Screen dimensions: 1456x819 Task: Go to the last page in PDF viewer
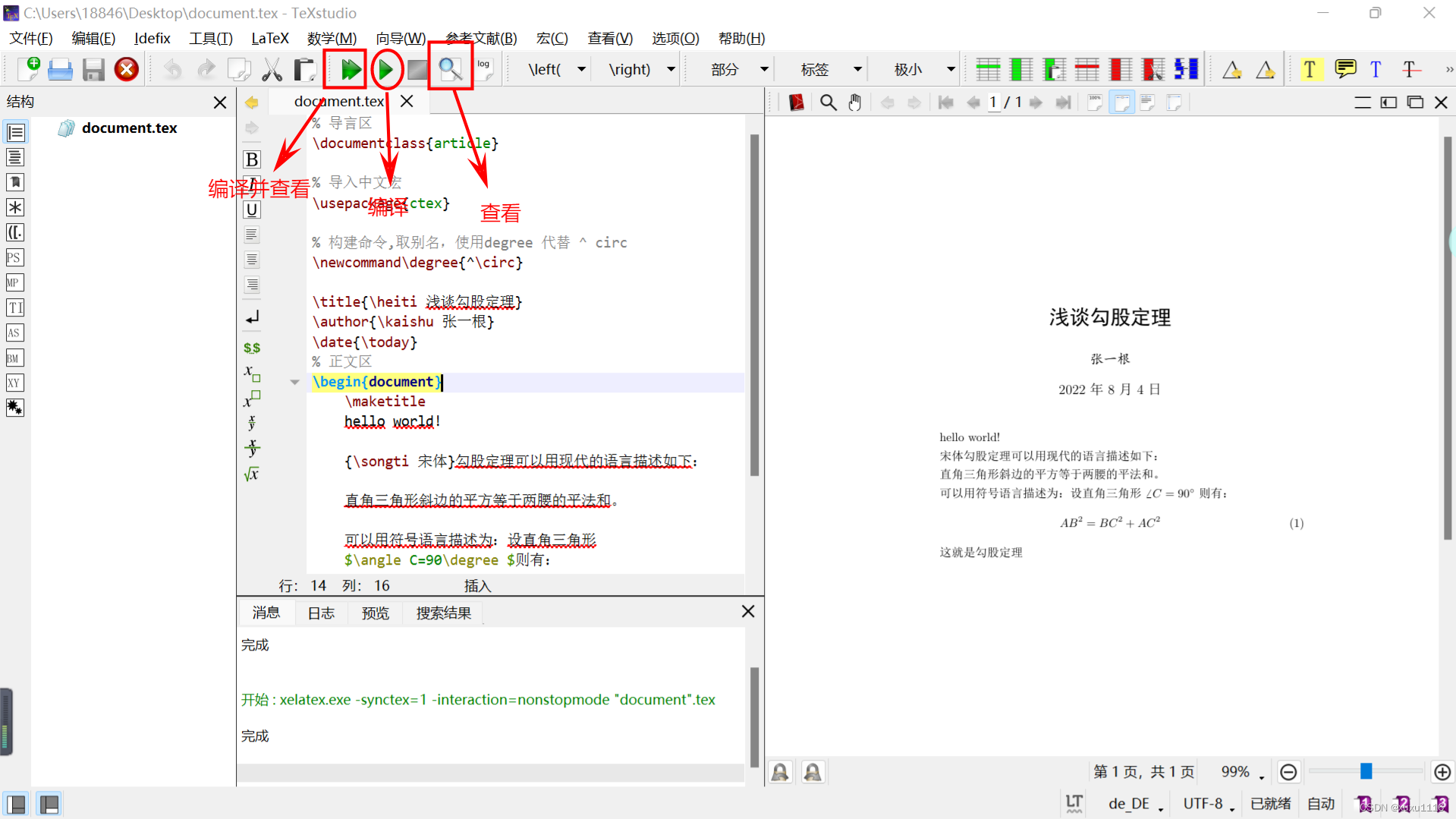[x=1063, y=102]
